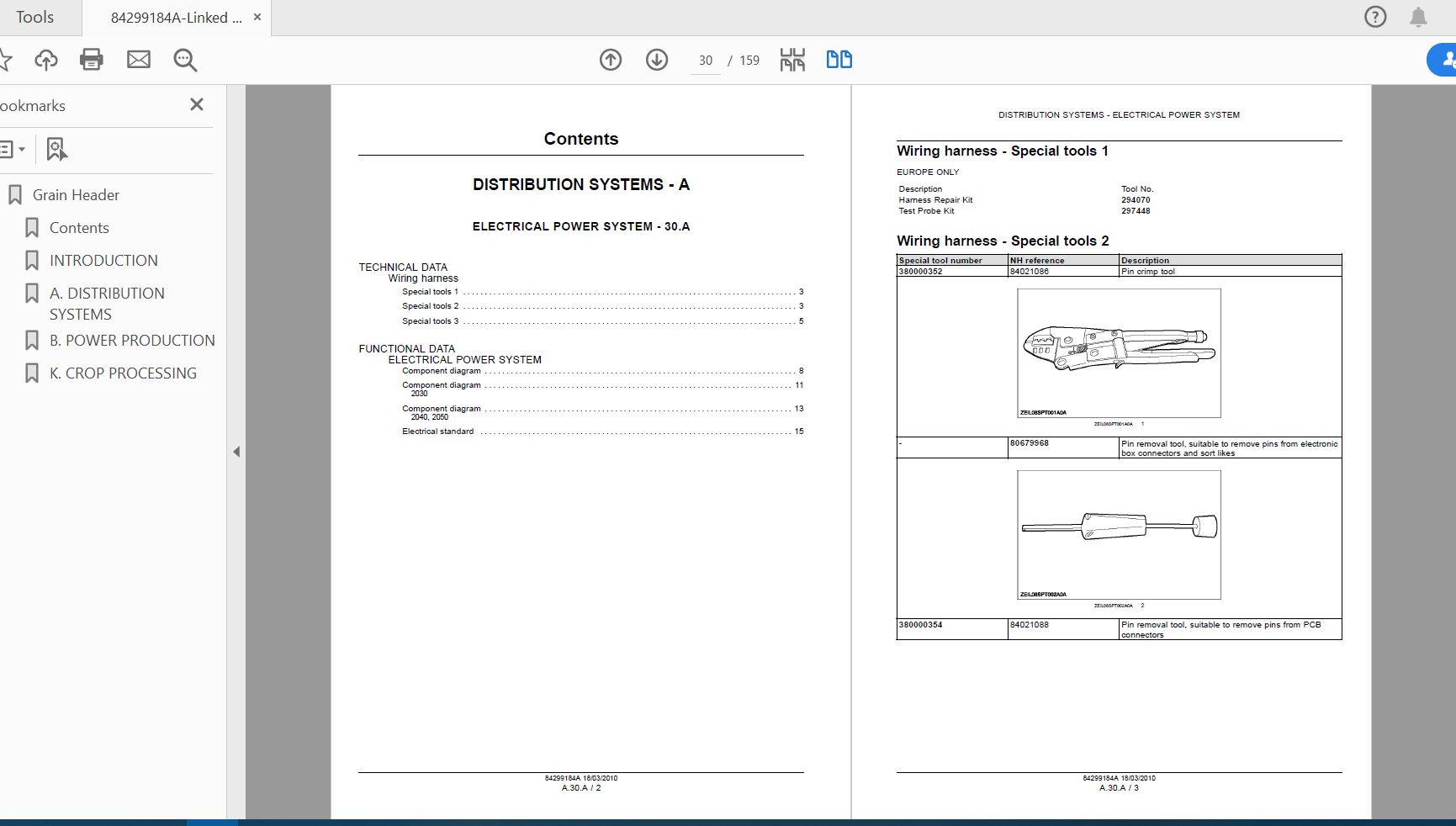Image resolution: width=1456 pixels, height=826 pixels.
Task: Select the Contents bookmark
Action: coord(80,227)
